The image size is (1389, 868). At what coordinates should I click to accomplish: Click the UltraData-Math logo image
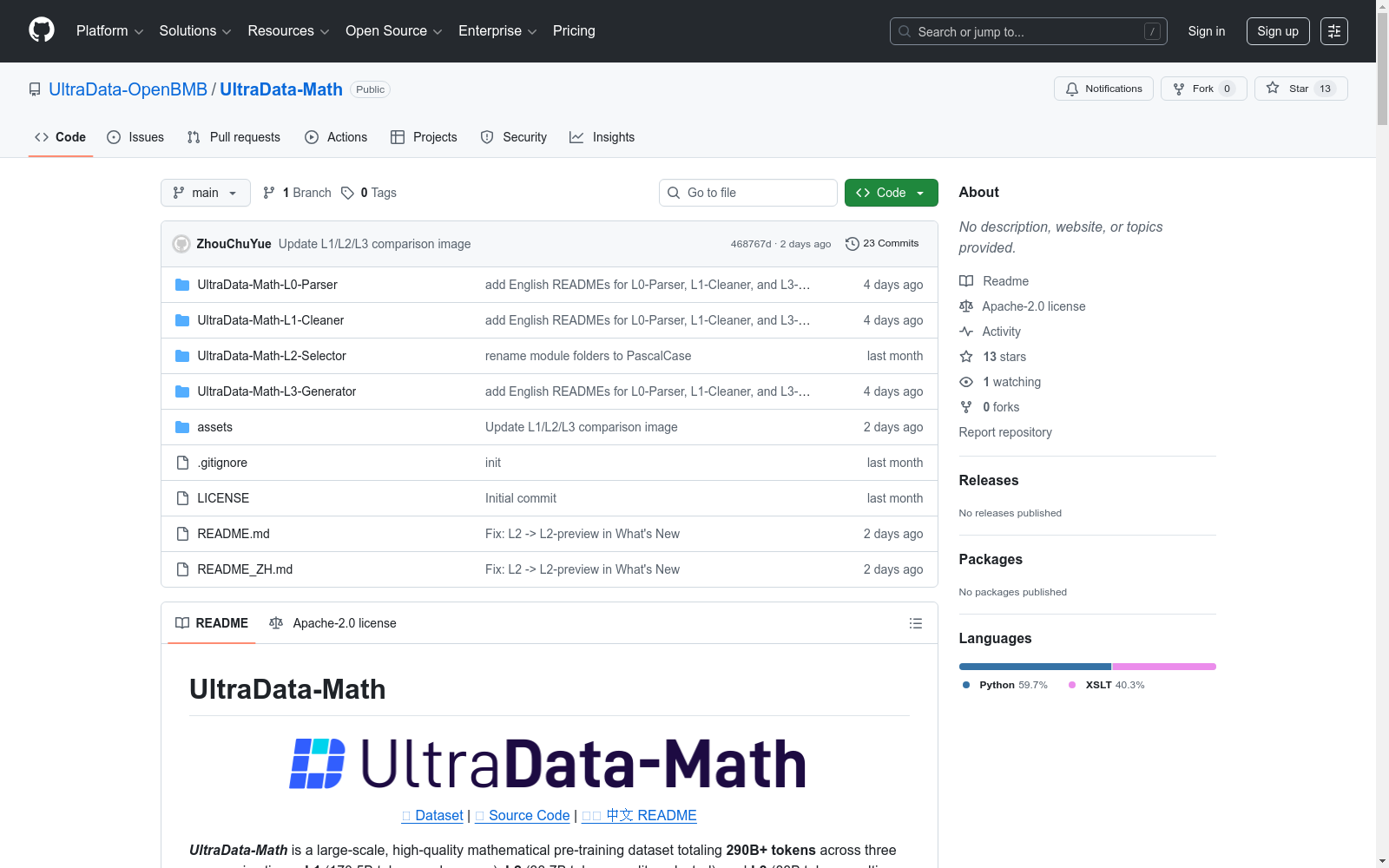point(549,764)
